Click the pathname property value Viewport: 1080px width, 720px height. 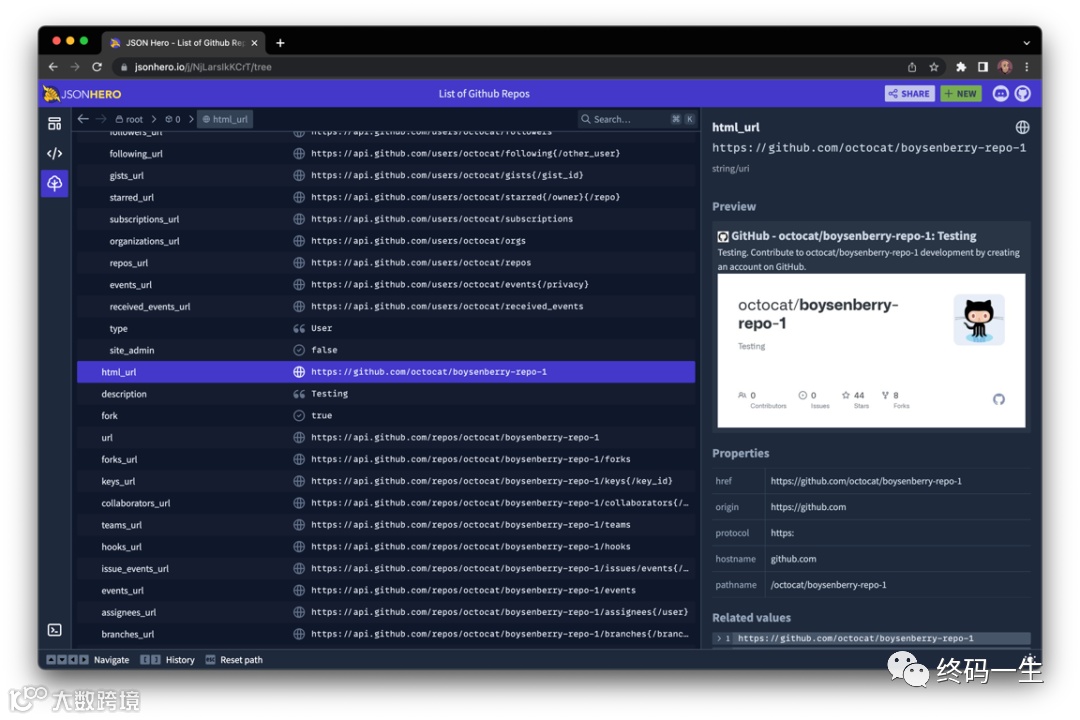828,585
